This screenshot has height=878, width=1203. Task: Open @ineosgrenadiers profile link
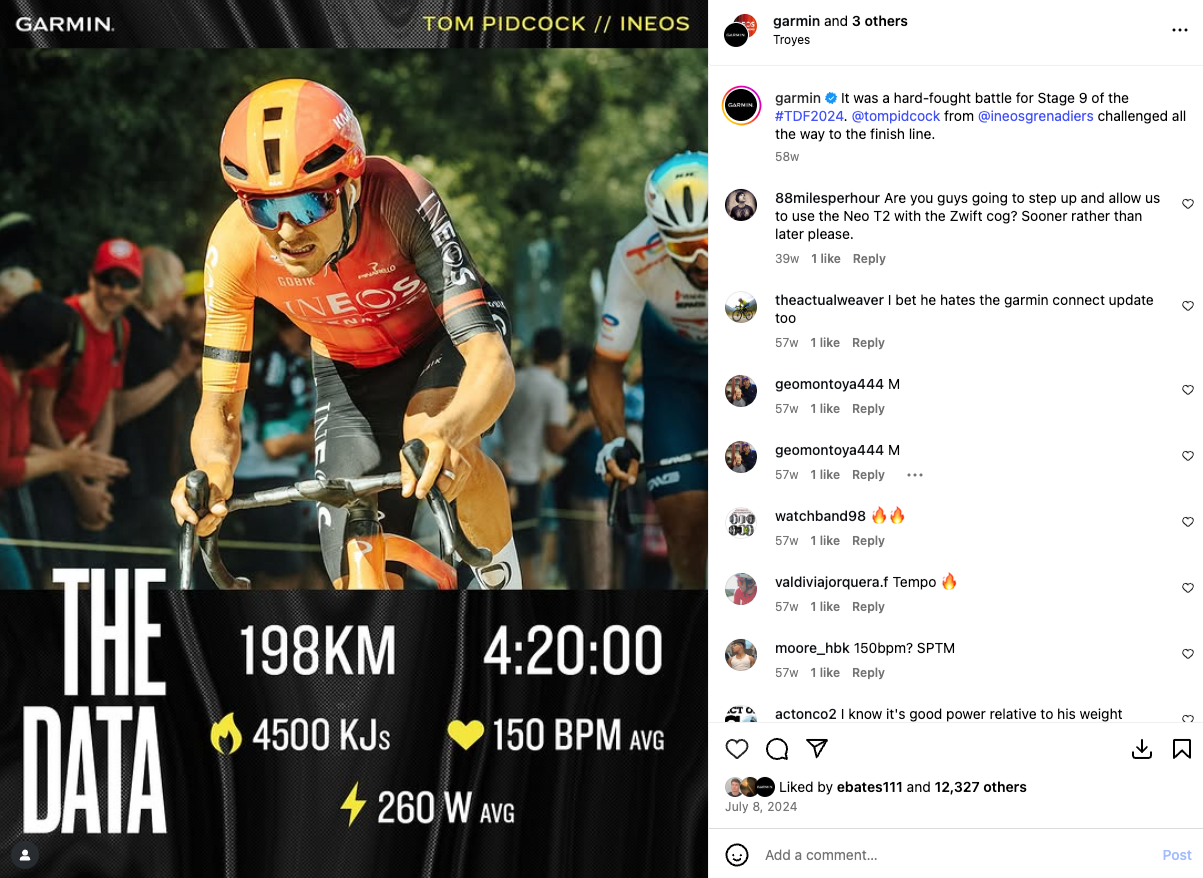[x=1036, y=116]
